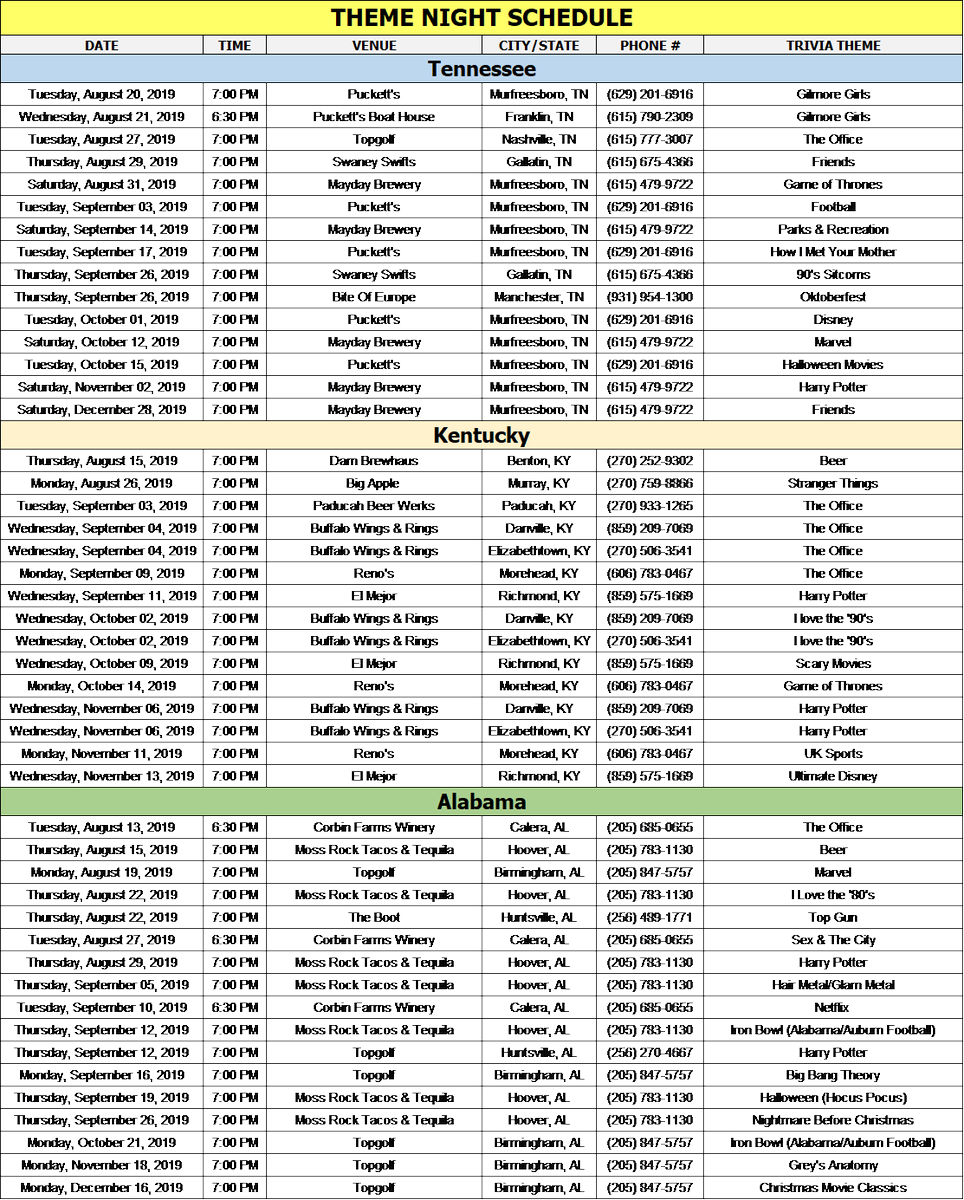This screenshot has width=964, height=1200.
Task: Select the Christmas Movie Classics theme
Action: [833, 1187]
